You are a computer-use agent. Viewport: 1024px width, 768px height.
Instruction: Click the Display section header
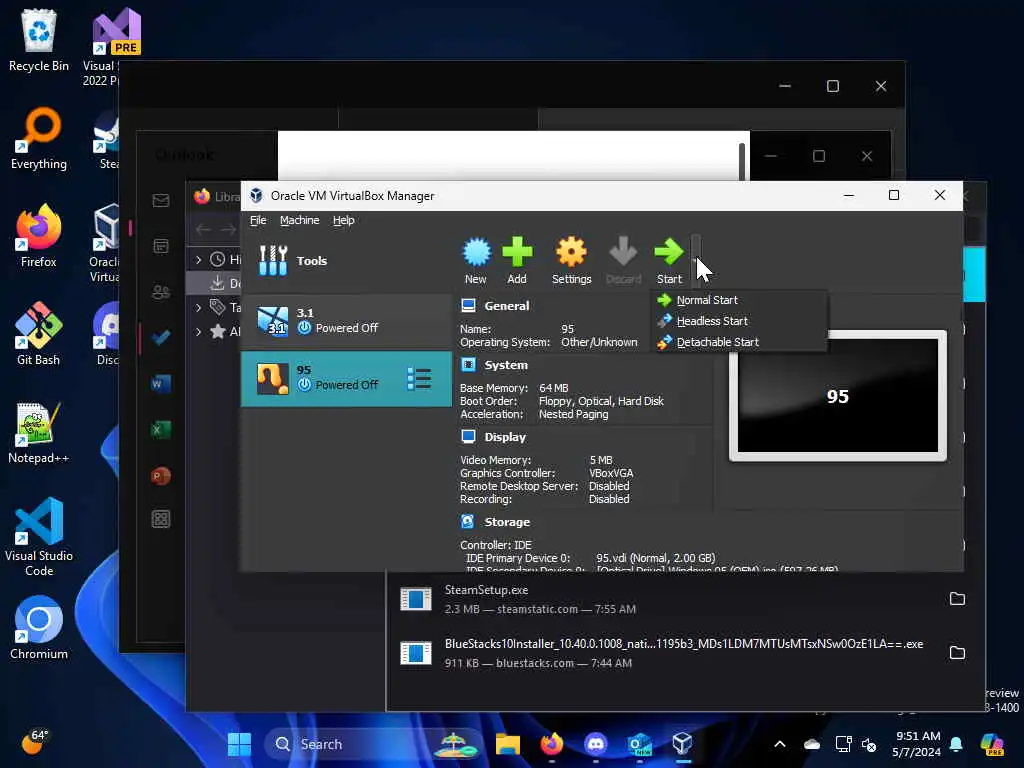tap(505, 437)
